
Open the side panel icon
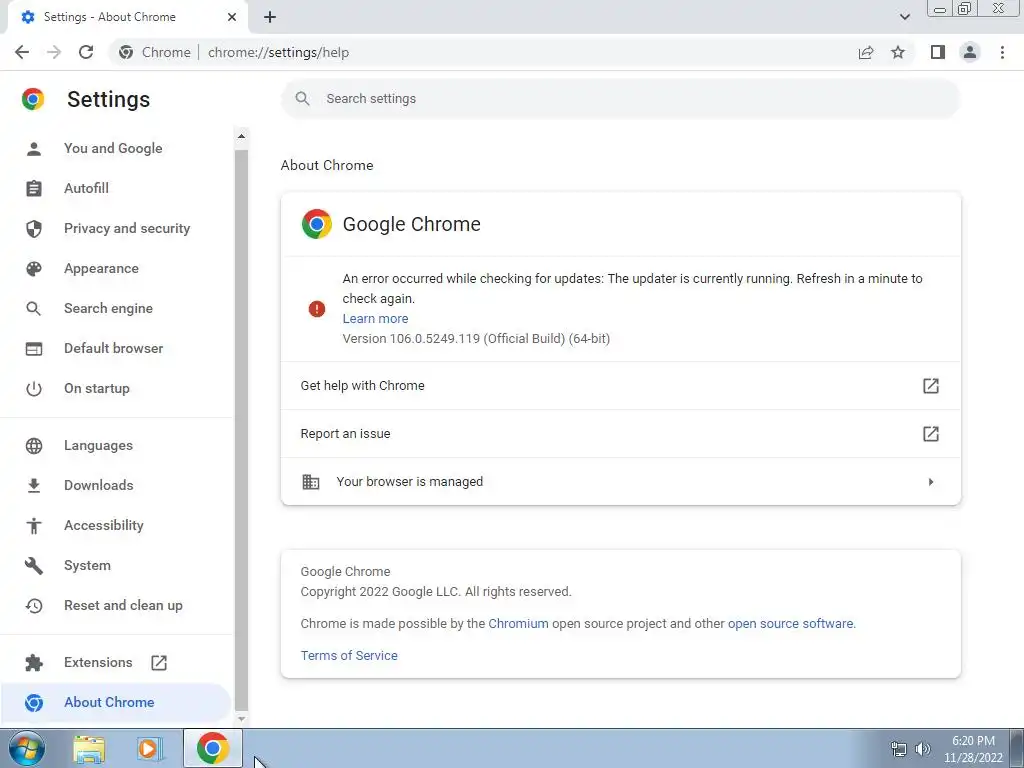point(938,52)
